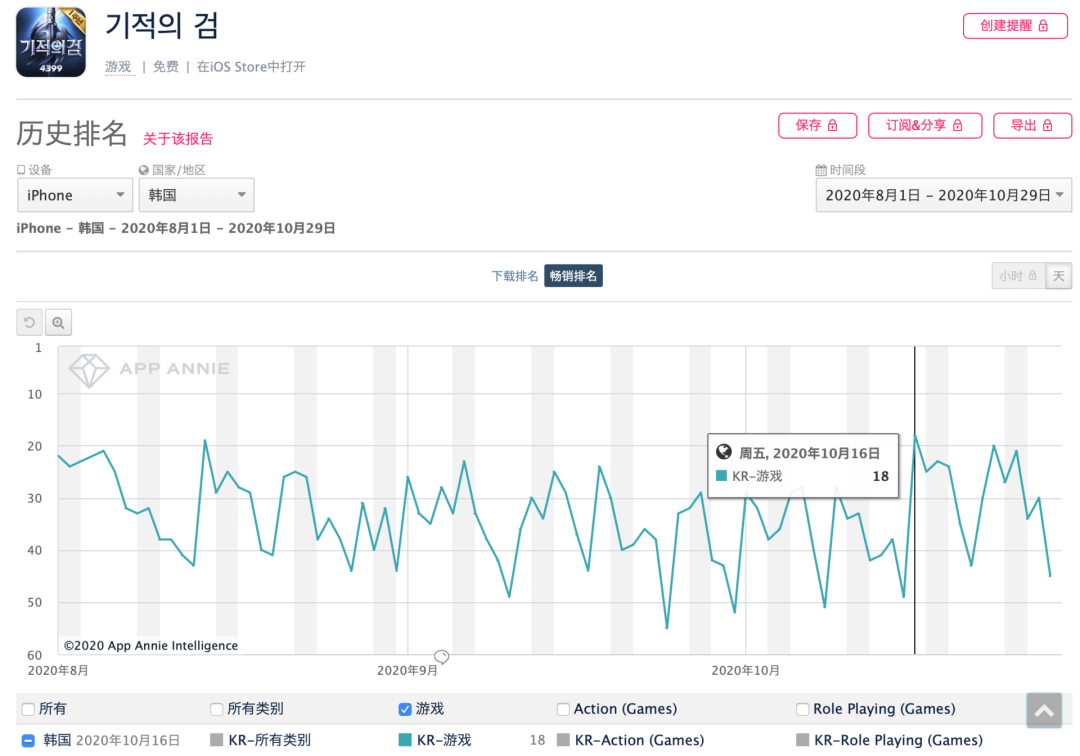Click the scroll-to-top arrow button
The width and height of the screenshot is (1080, 756).
pyautogui.click(x=1044, y=711)
